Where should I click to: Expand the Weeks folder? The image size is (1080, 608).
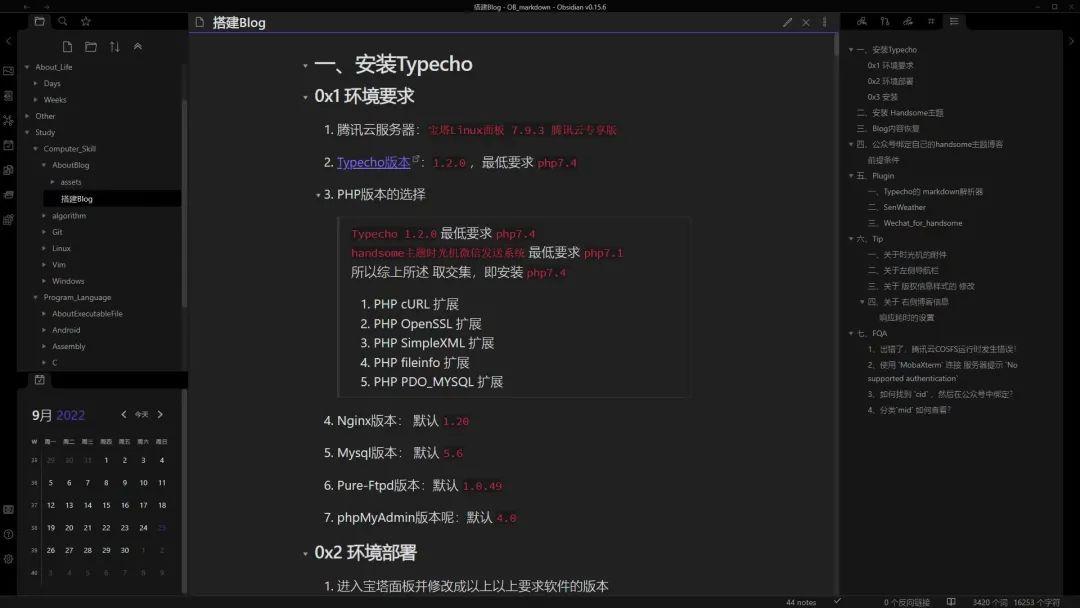point(35,100)
